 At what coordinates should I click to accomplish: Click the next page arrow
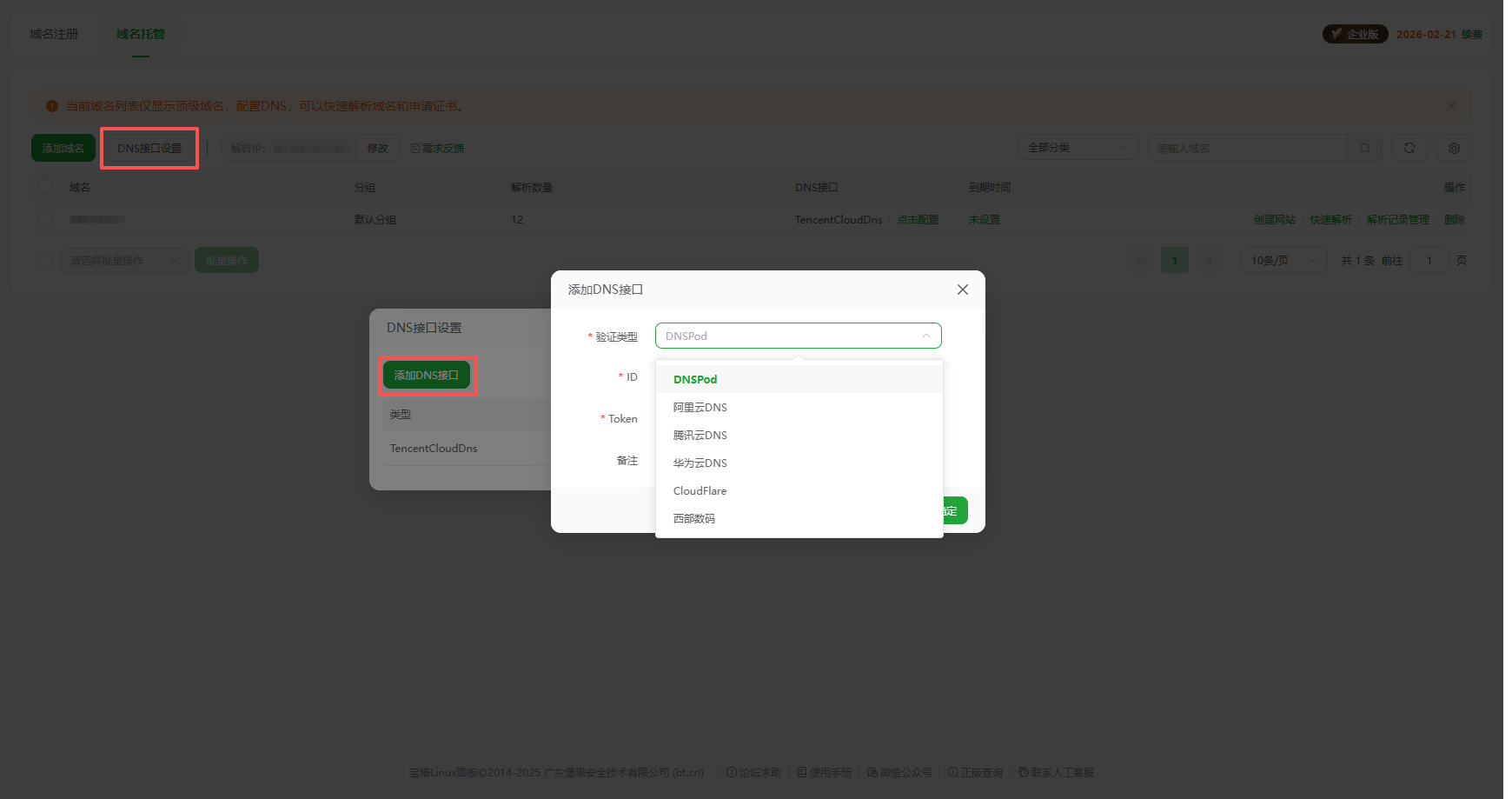(x=1208, y=260)
